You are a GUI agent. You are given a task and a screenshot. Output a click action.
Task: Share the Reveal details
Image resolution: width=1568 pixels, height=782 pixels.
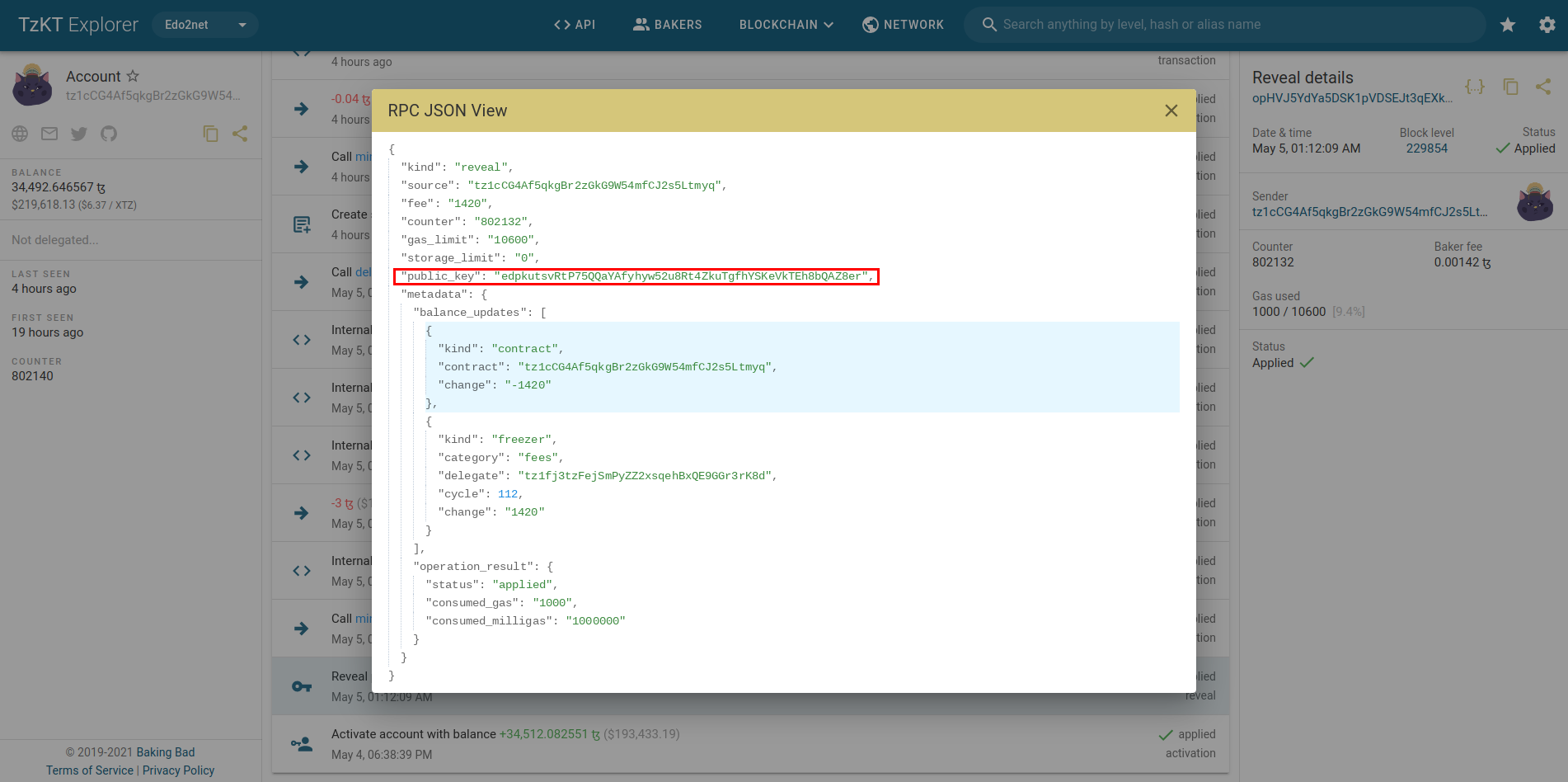(1542, 86)
